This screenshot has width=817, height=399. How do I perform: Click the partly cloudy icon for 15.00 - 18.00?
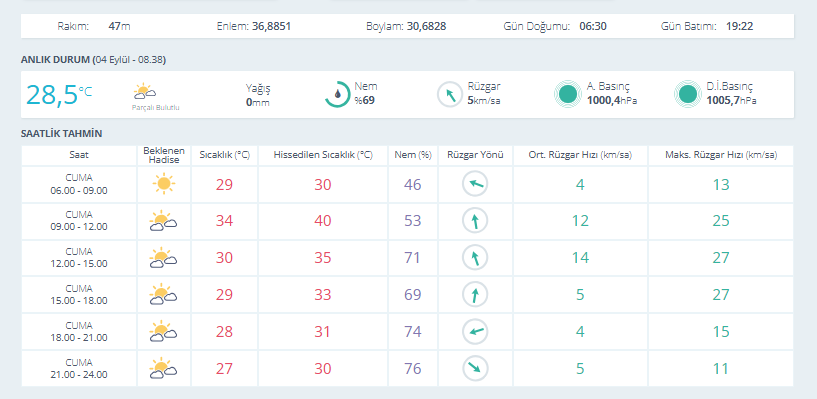[163, 294]
